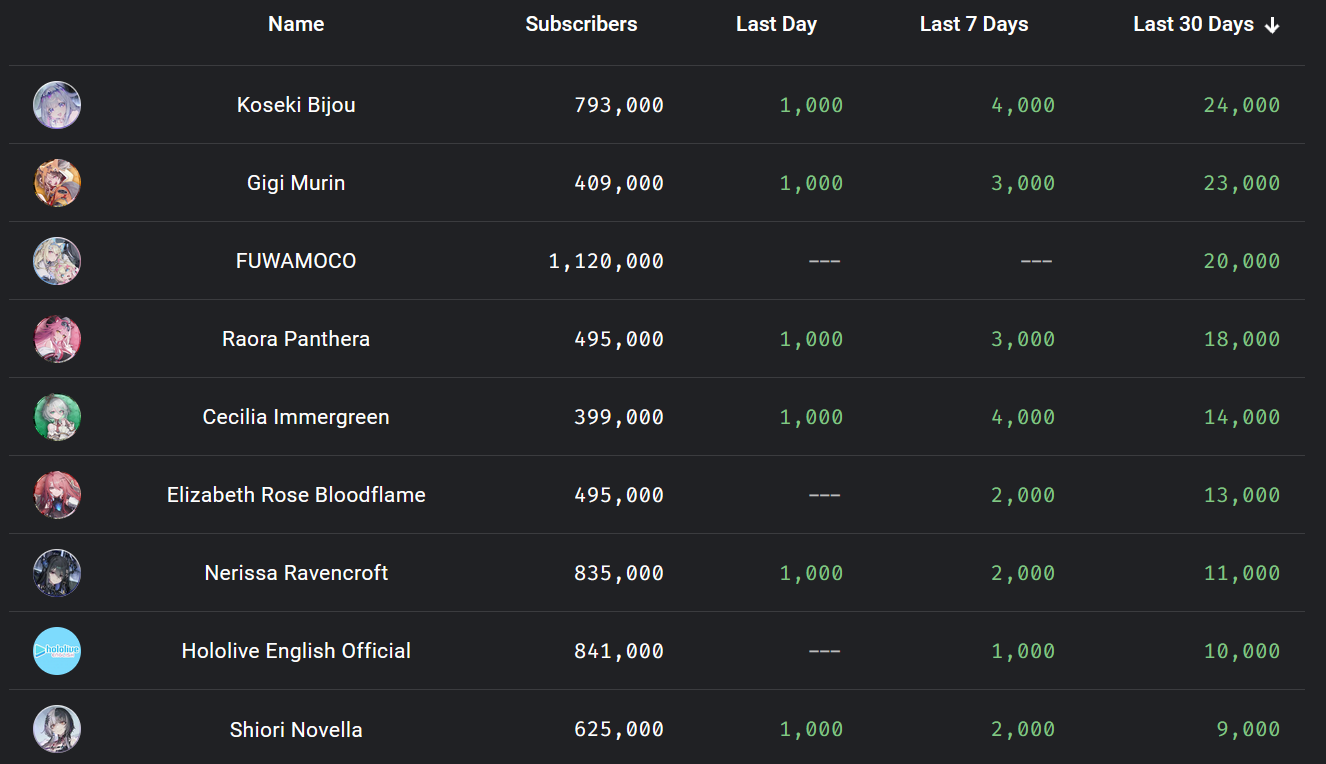Click Shiori Novella's avatar icon

click(x=57, y=729)
